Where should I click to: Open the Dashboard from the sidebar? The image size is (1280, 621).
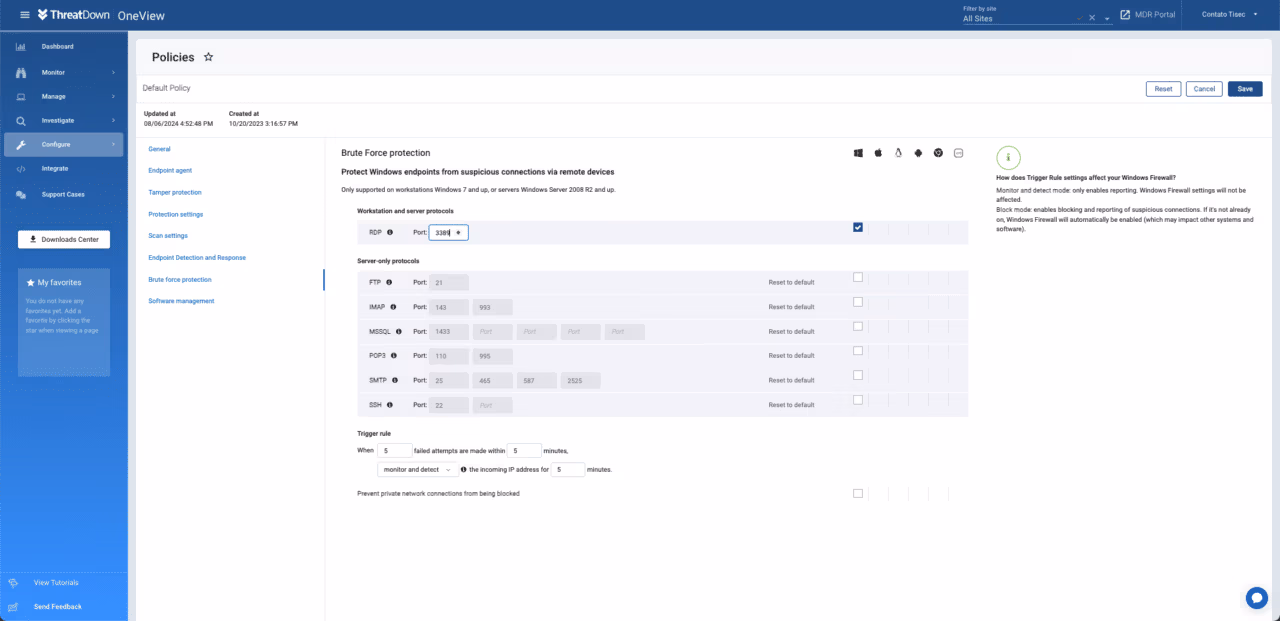[x=57, y=46]
